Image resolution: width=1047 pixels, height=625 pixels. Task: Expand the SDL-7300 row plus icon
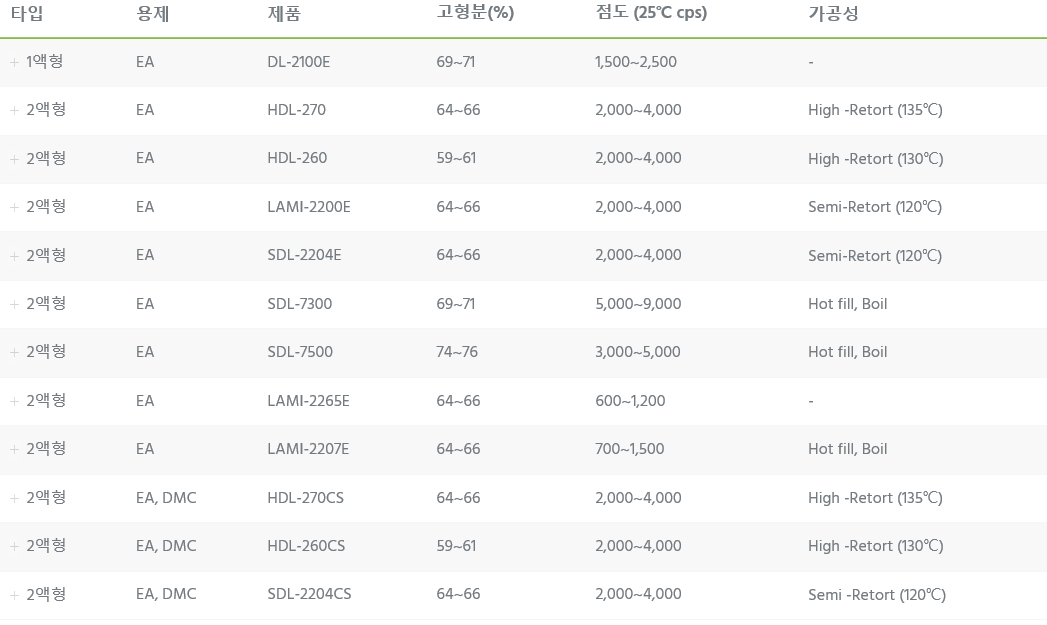14,304
